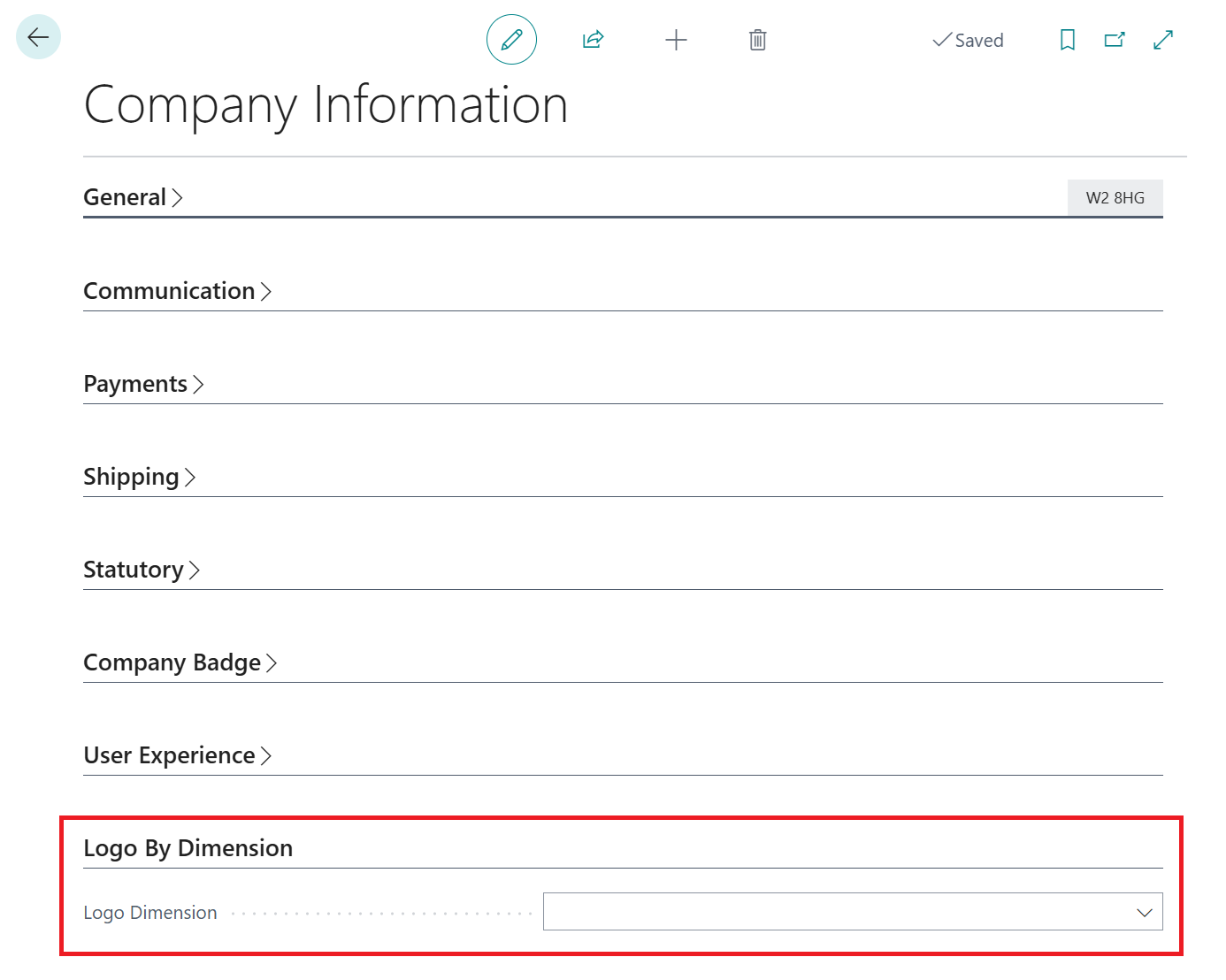This screenshot has height=980, width=1226.
Task: Expand the Company Badge section
Action: pos(180,662)
